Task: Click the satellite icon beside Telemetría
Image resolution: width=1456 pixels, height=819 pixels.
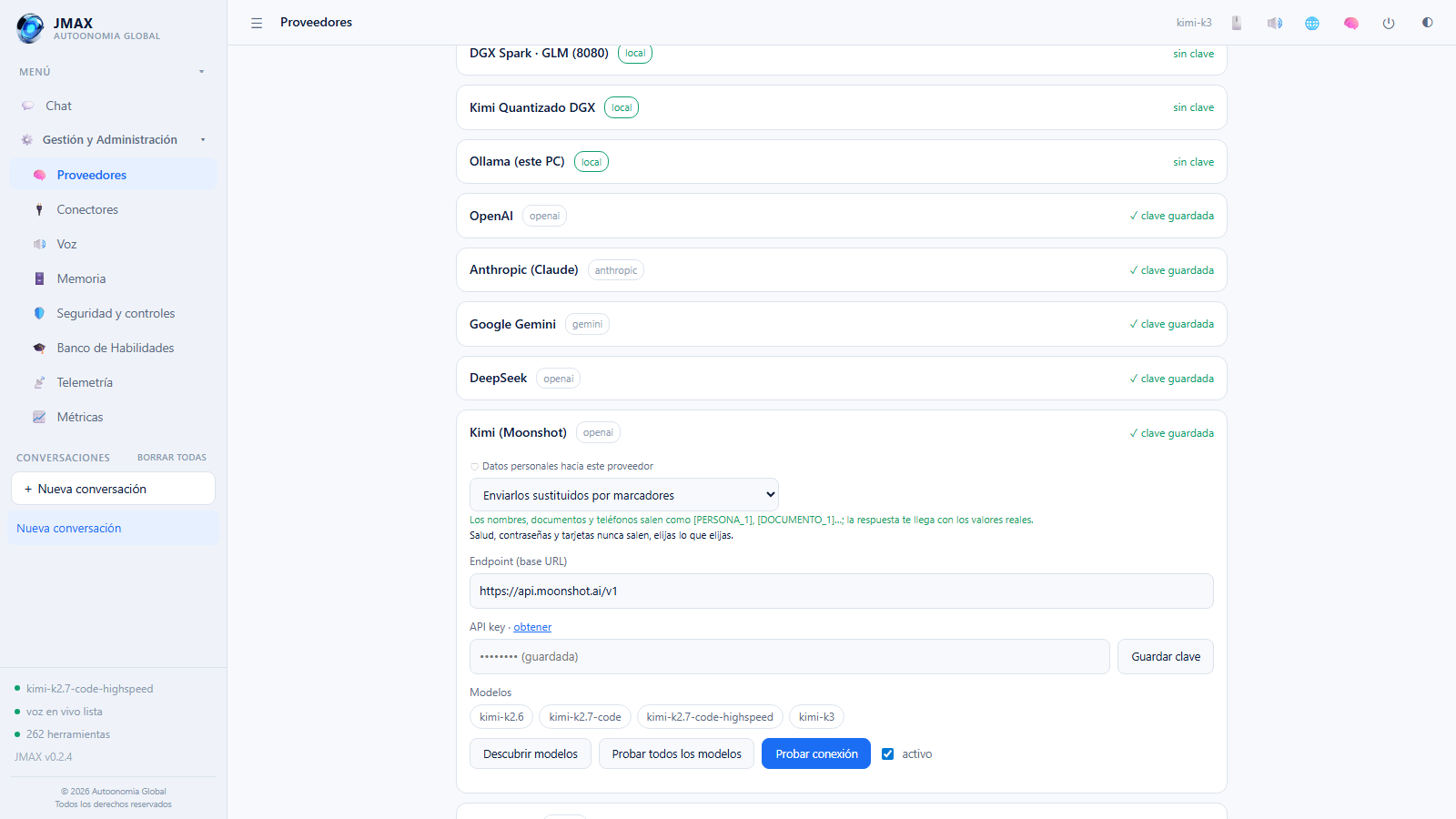Action: (x=39, y=382)
